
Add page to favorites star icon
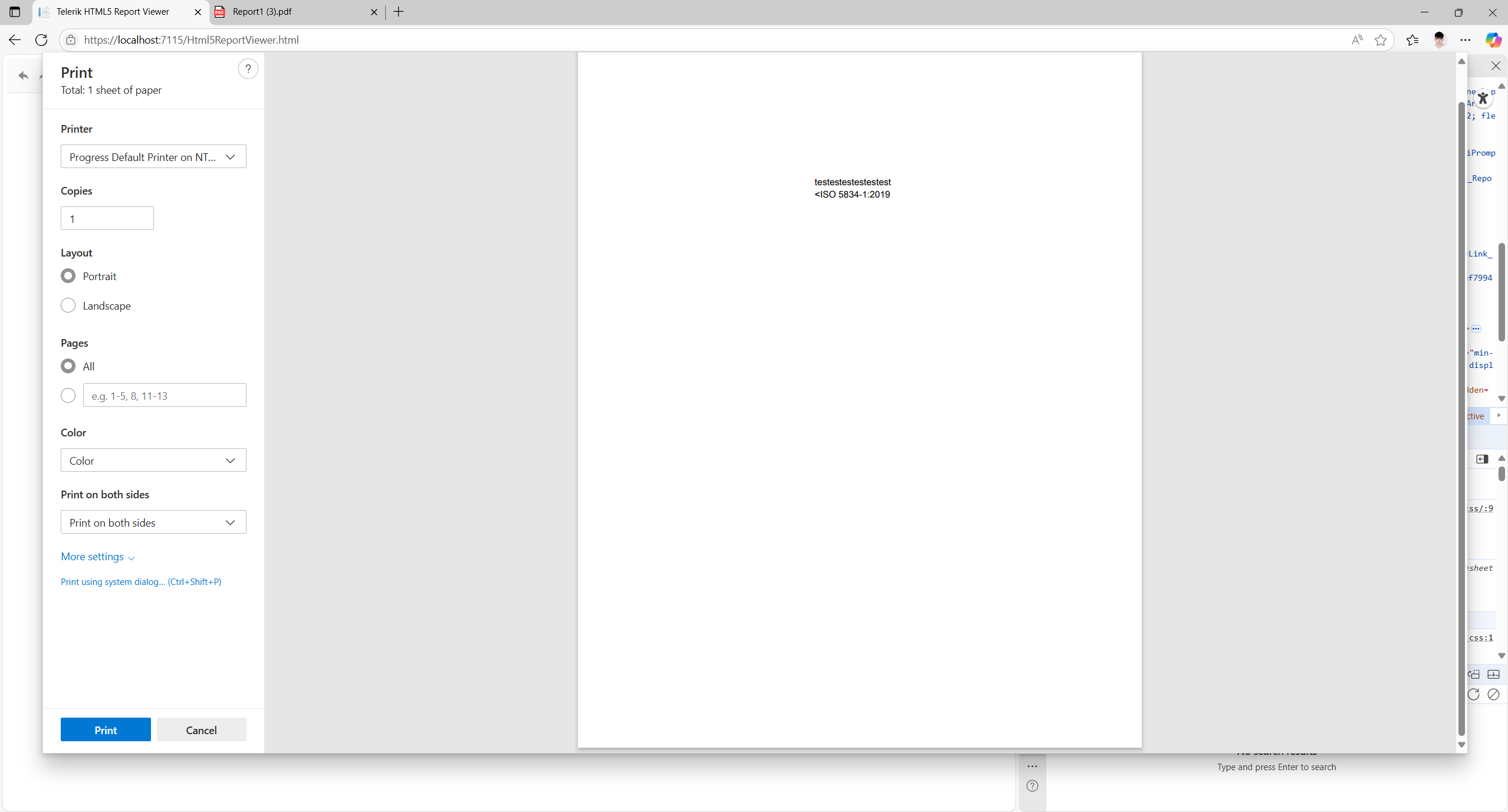(1380, 40)
